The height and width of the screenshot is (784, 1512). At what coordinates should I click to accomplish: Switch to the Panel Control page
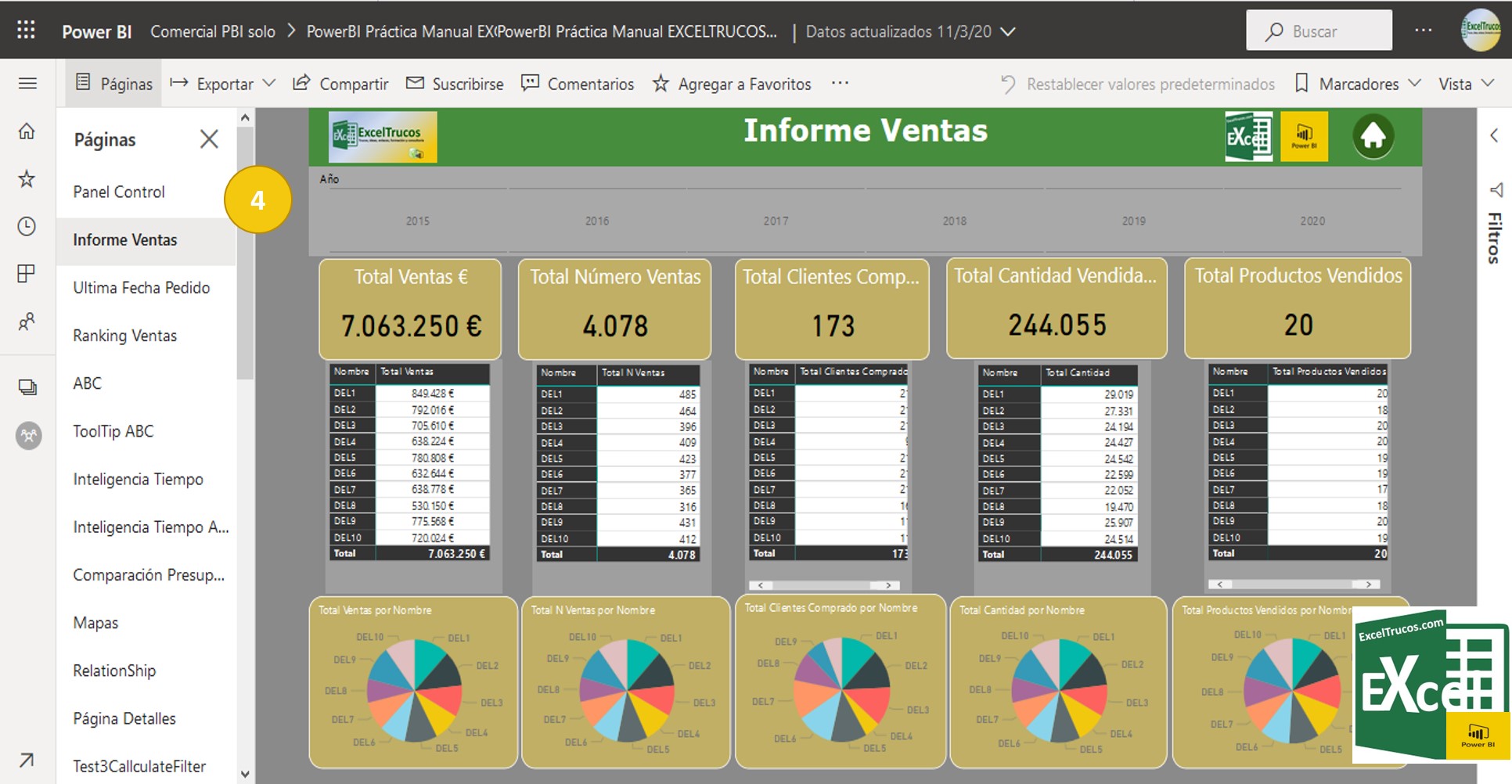118,192
